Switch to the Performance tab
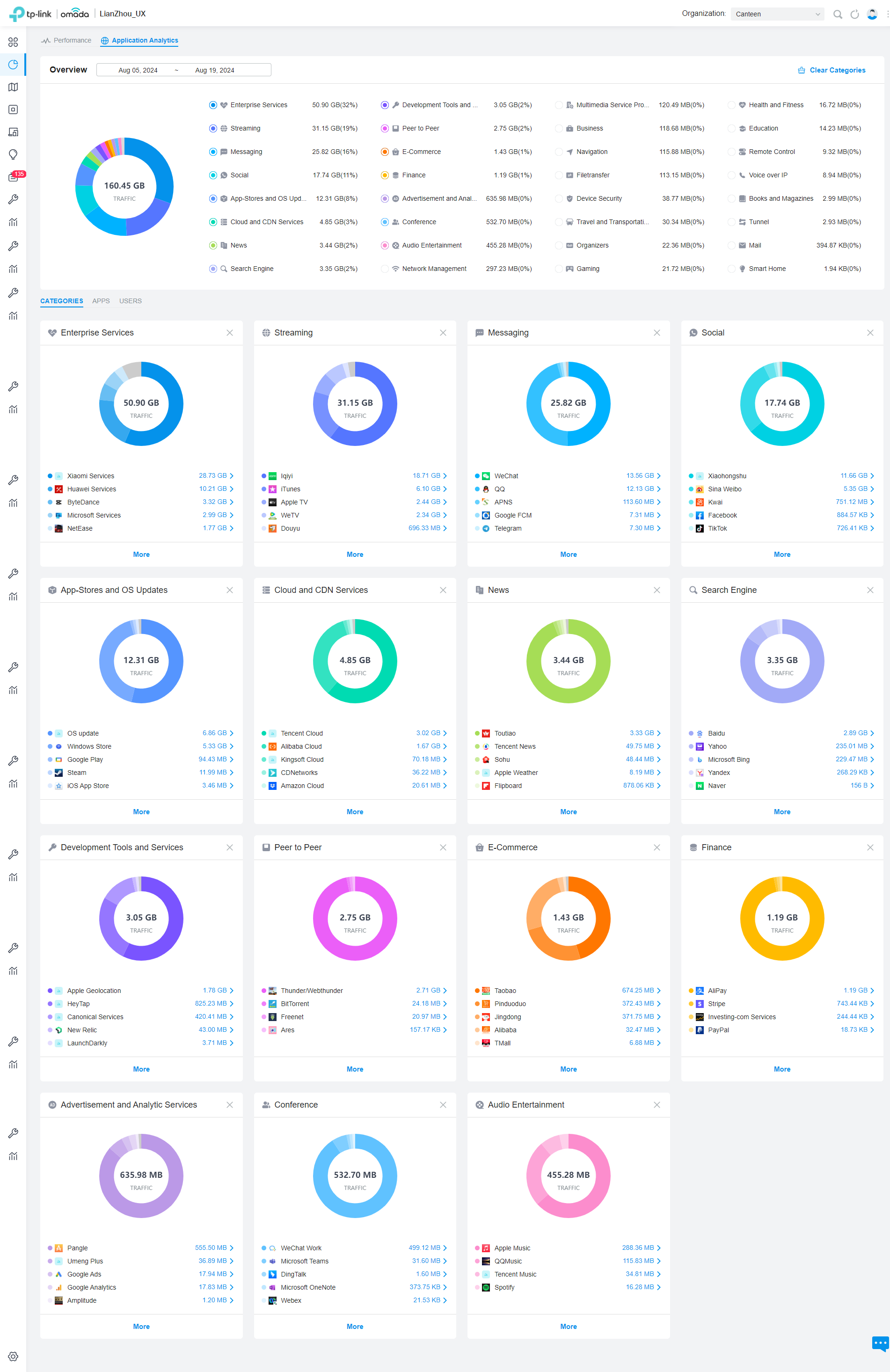Screen dimensions: 890x1372 click(x=66, y=40)
